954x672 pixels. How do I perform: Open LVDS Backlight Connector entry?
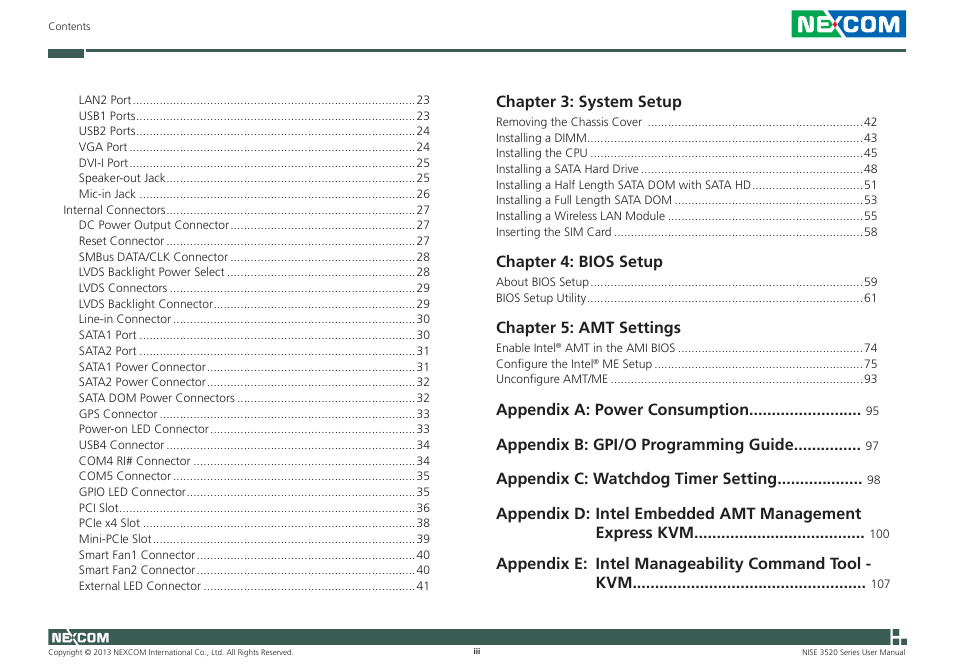tap(254, 303)
